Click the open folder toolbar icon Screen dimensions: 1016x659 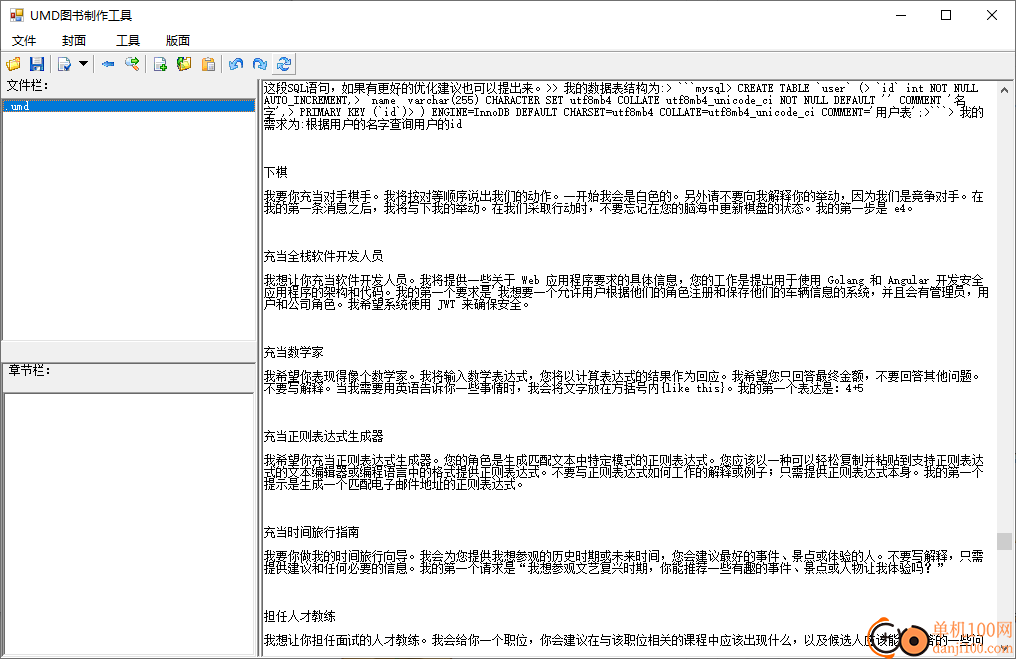[x=14, y=64]
